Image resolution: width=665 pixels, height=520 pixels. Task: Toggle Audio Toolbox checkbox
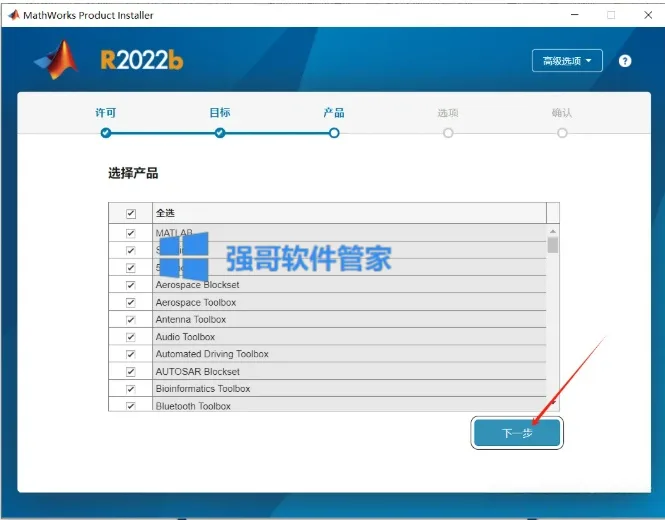[131, 337]
